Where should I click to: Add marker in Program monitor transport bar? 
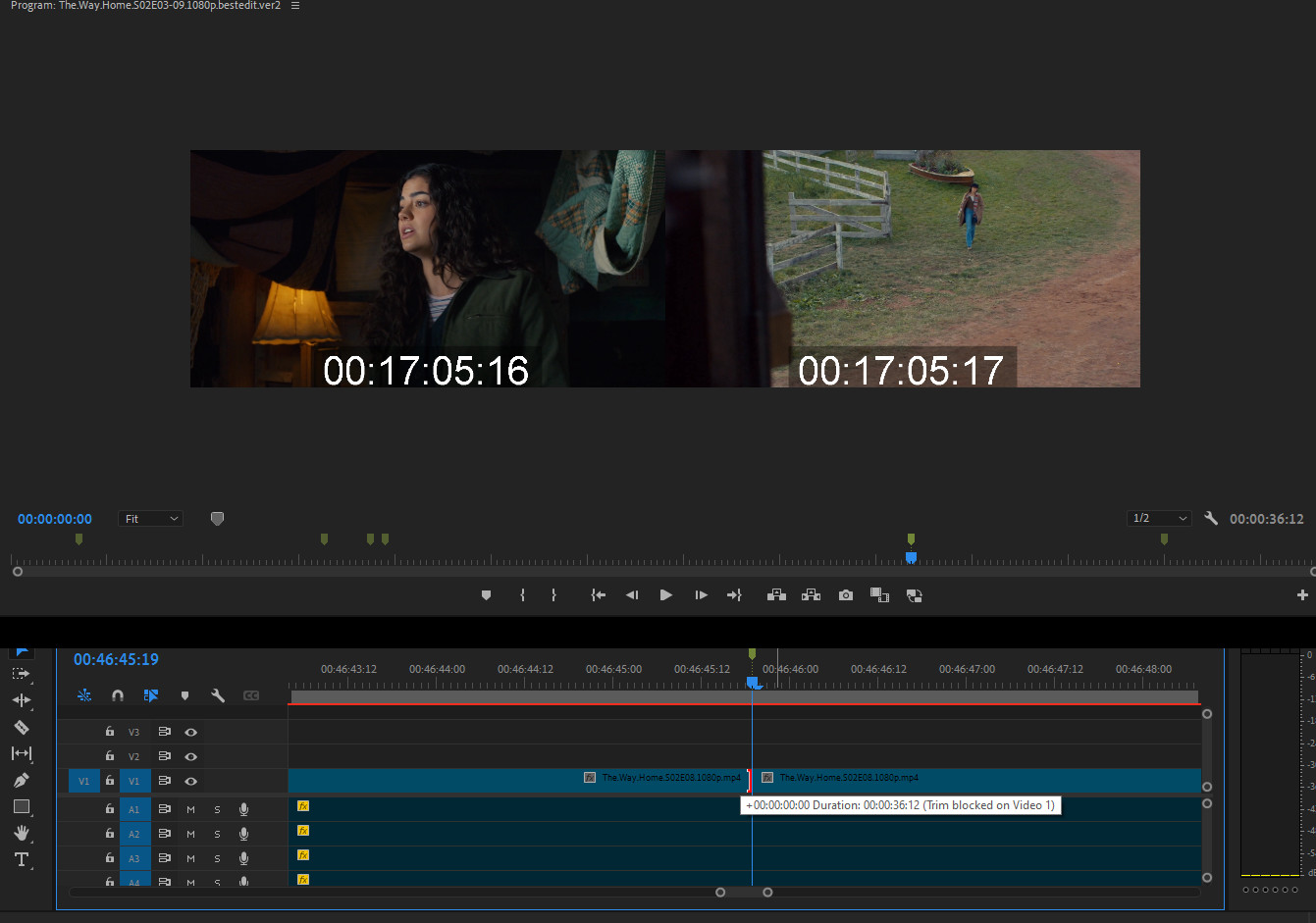pyautogui.click(x=486, y=595)
